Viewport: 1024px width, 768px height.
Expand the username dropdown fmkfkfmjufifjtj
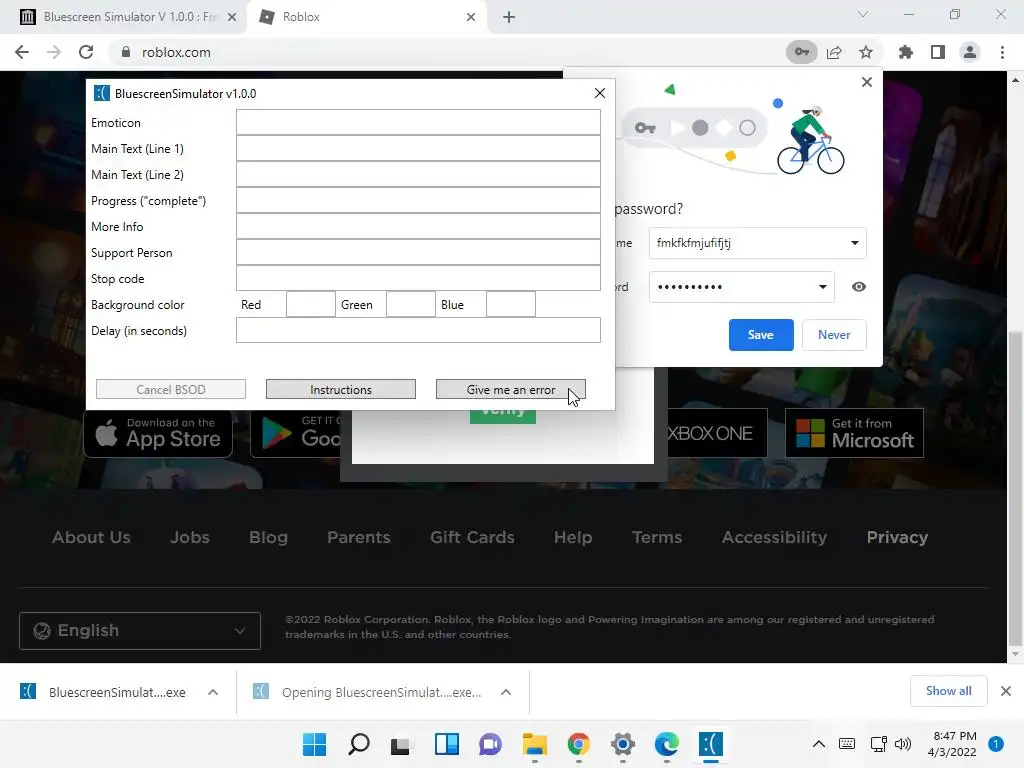[x=854, y=243]
